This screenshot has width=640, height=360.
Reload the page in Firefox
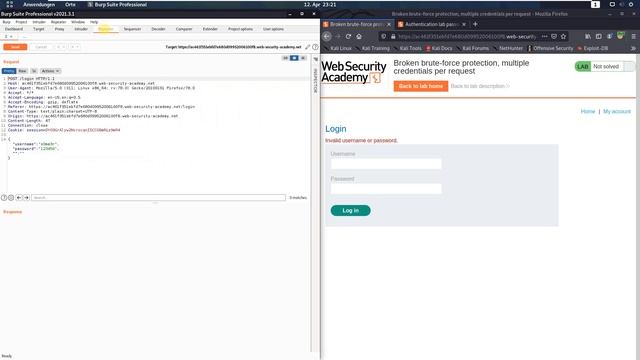[x=348, y=36]
